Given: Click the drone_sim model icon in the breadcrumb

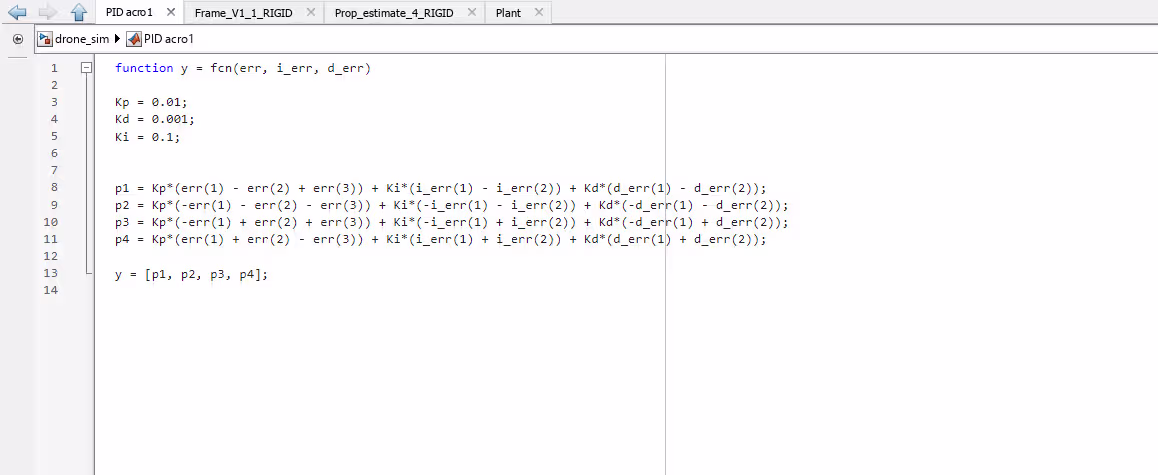Looking at the screenshot, I should (45, 38).
